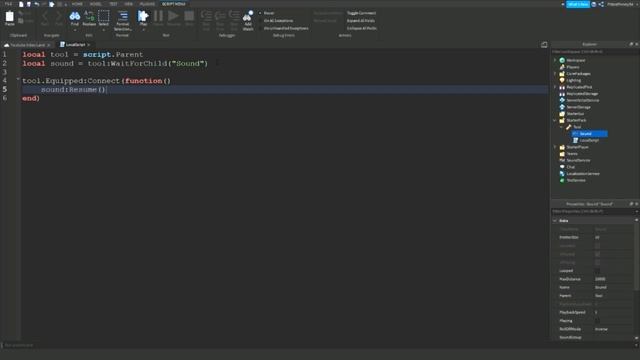Collapse code block at line 4
Screen dimensions: 640x360
click(x=18, y=79)
